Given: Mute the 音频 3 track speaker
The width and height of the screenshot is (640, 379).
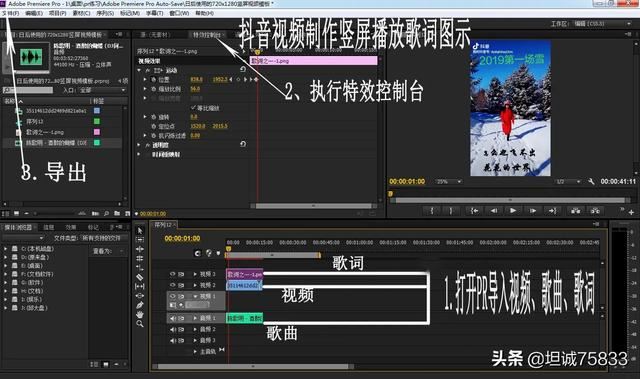Looking at the screenshot, I should pos(173,340).
